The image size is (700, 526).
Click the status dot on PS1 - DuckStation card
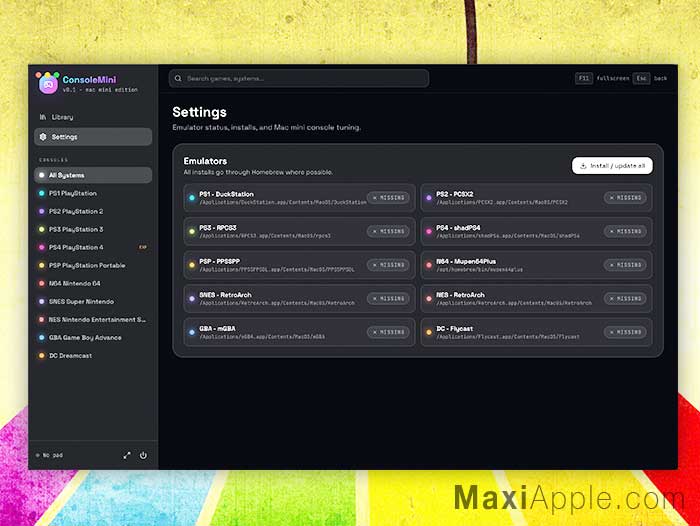click(x=192, y=198)
